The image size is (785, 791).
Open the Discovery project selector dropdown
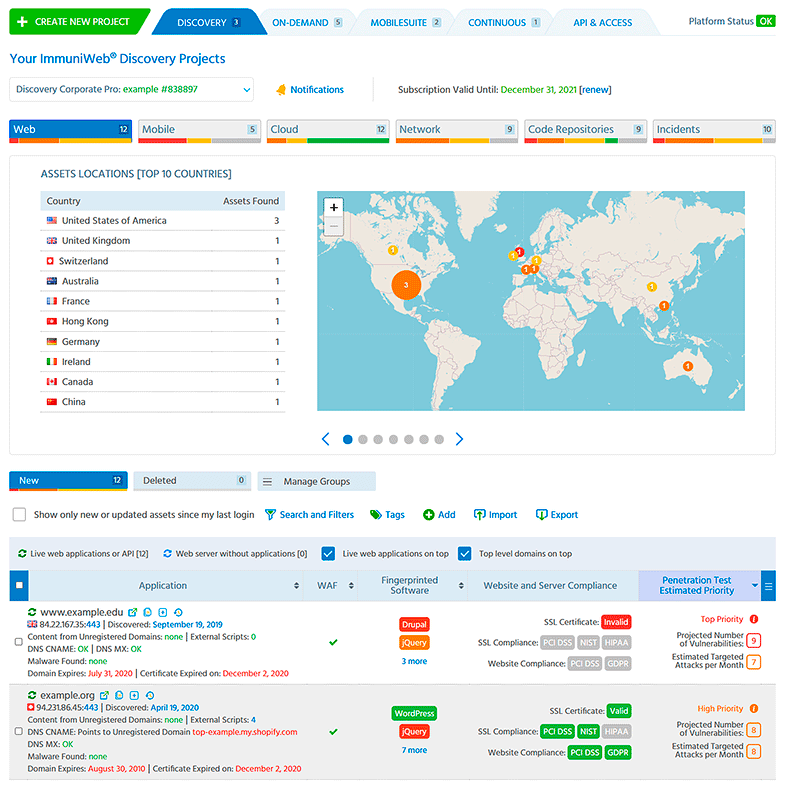pos(131,90)
